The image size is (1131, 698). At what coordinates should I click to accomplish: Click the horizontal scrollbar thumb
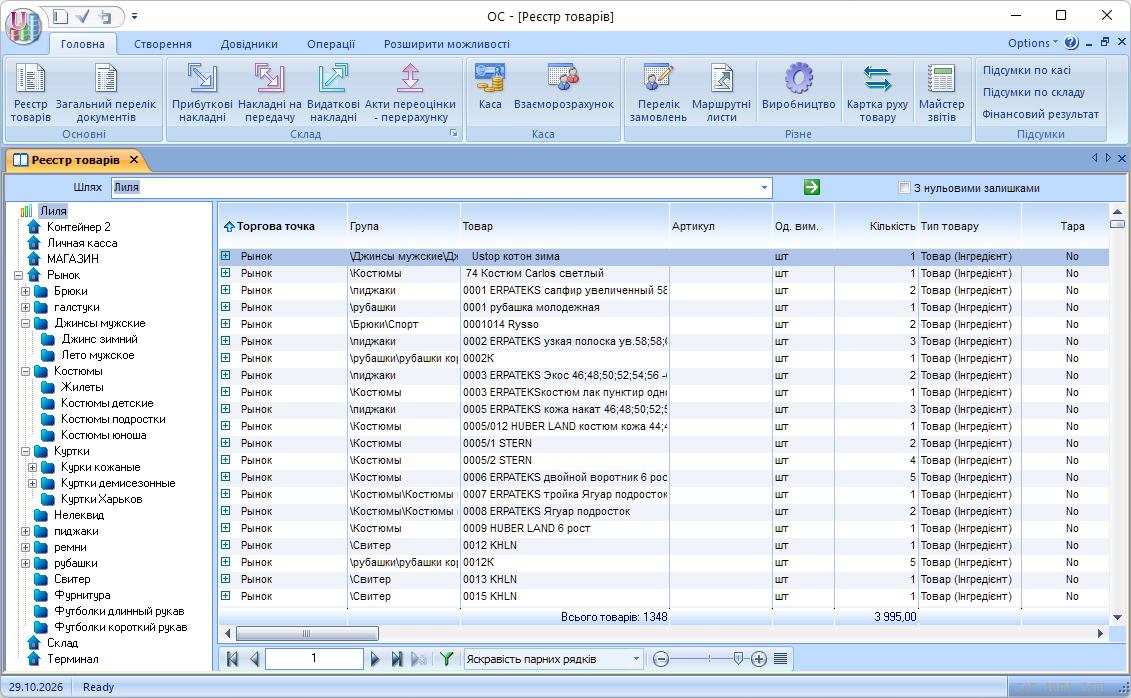pos(307,634)
